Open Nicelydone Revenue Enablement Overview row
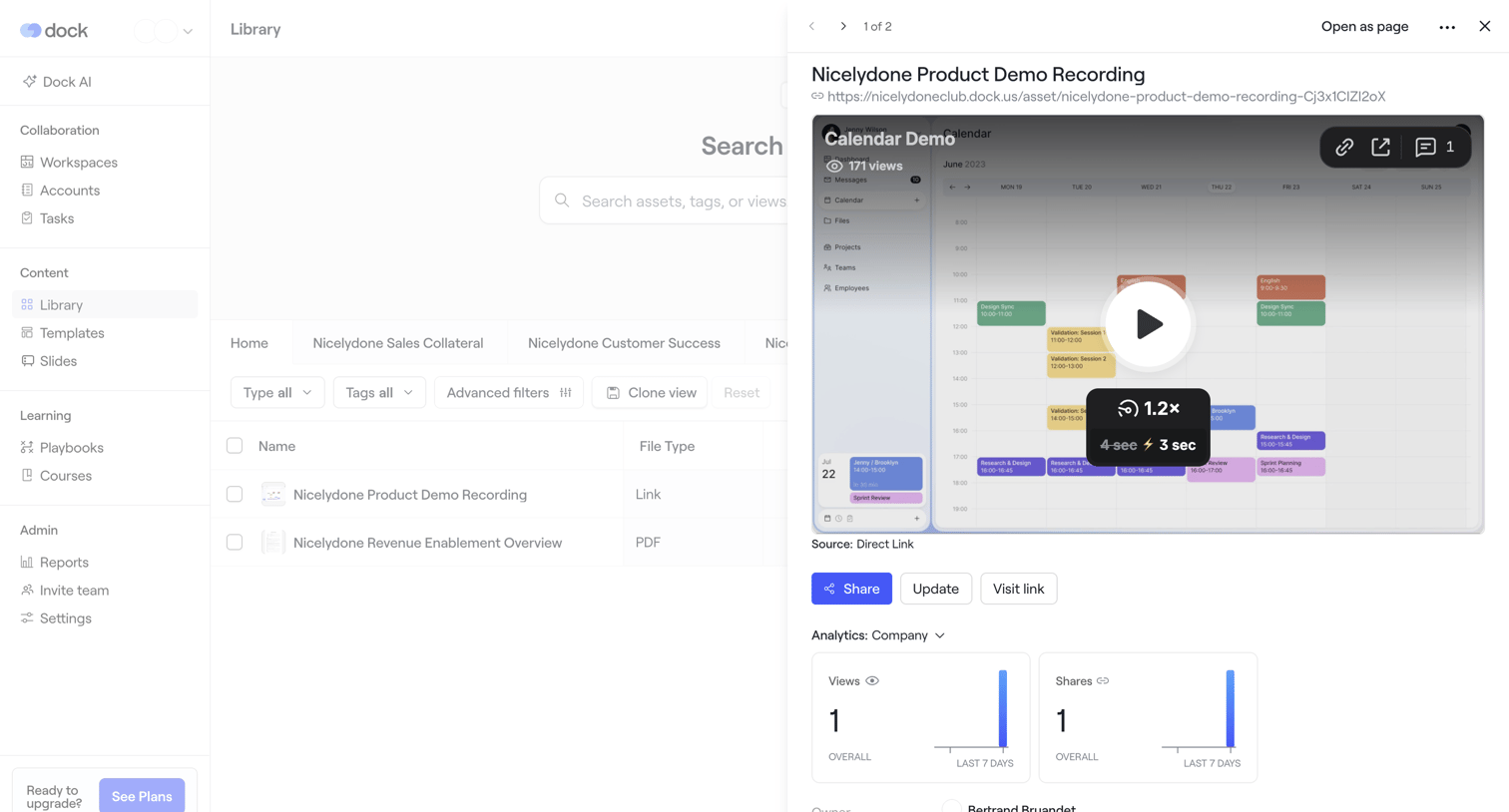 coord(427,543)
